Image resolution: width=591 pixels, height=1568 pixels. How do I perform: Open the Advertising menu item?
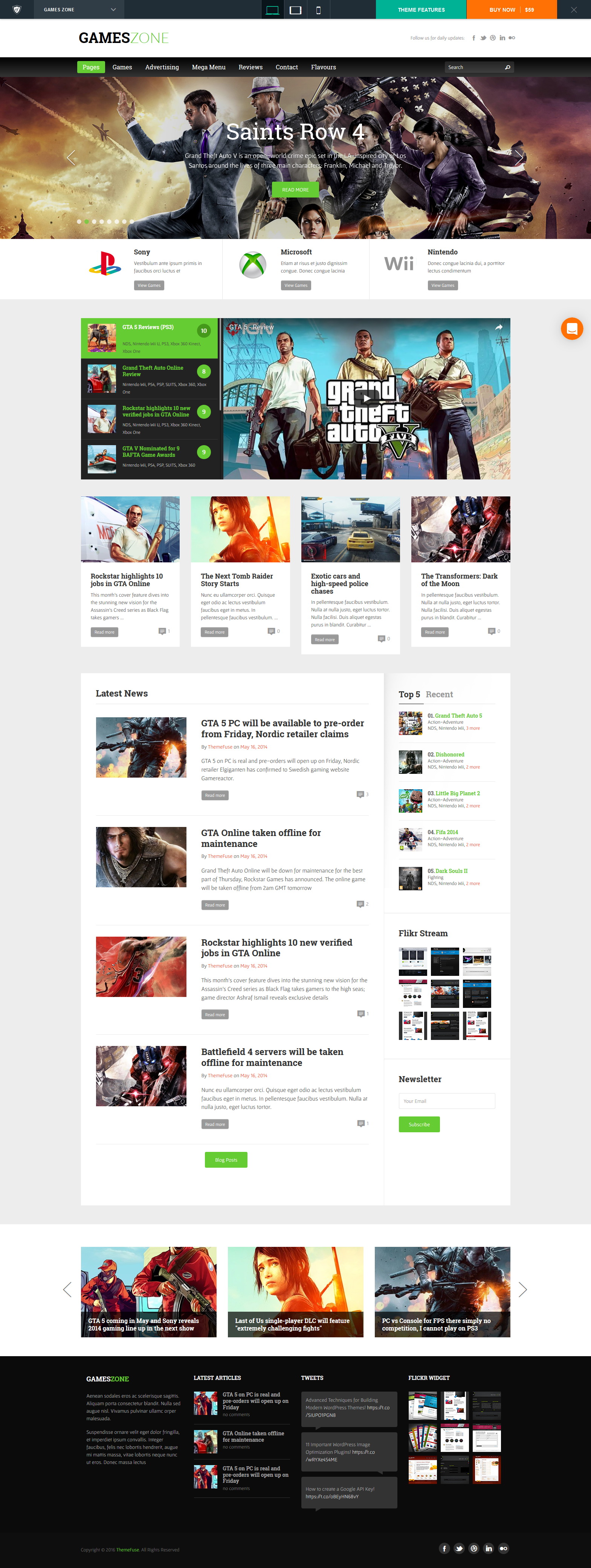click(x=162, y=67)
